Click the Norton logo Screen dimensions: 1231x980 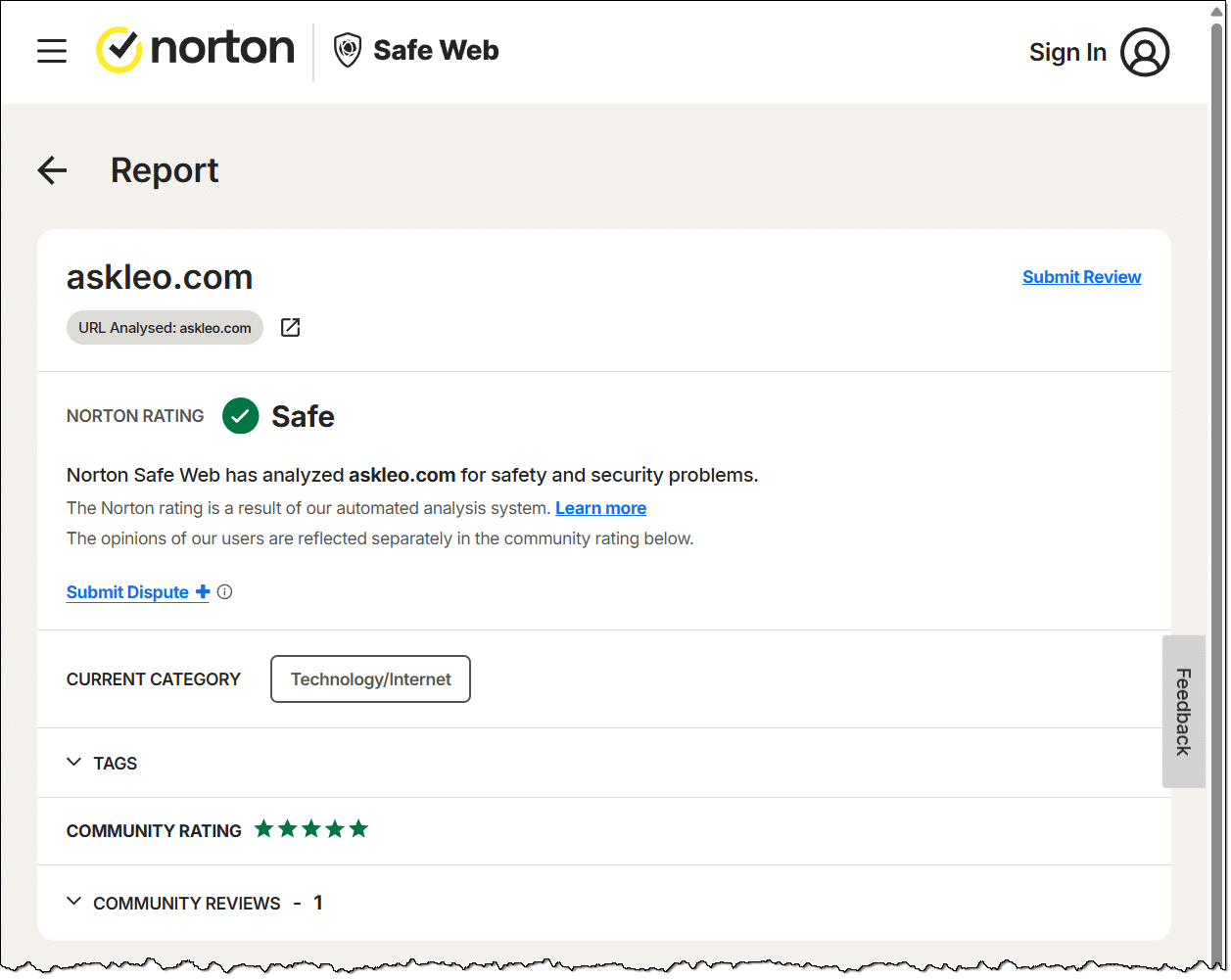click(195, 50)
